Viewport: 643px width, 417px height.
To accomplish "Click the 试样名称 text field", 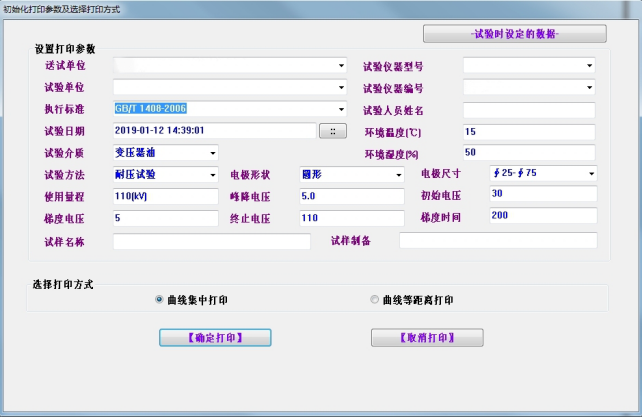I will point(212,242).
